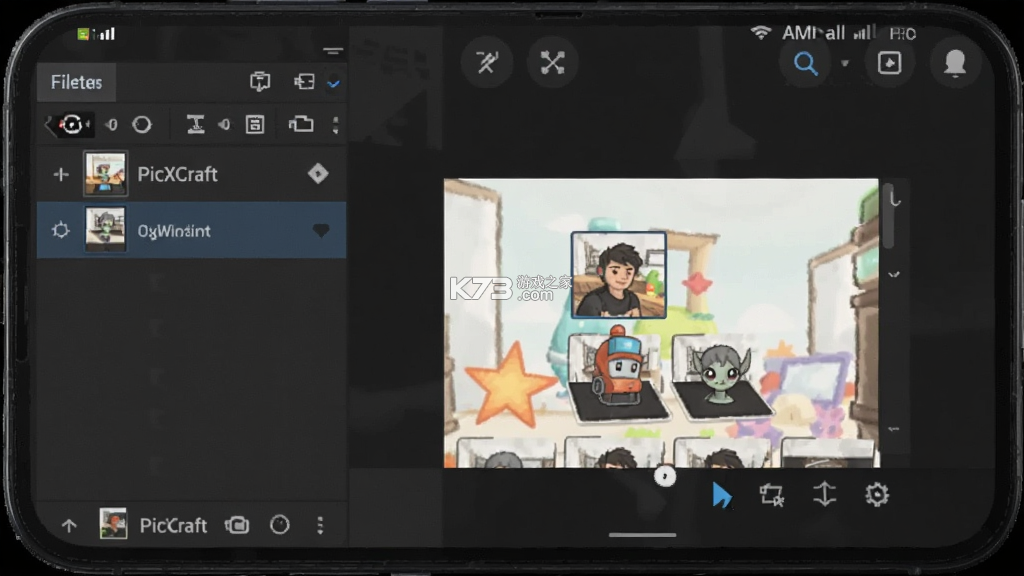This screenshot has height=576, width=1024.
Task: Click the circle timer icon in bottom bar
Action: 280,525
